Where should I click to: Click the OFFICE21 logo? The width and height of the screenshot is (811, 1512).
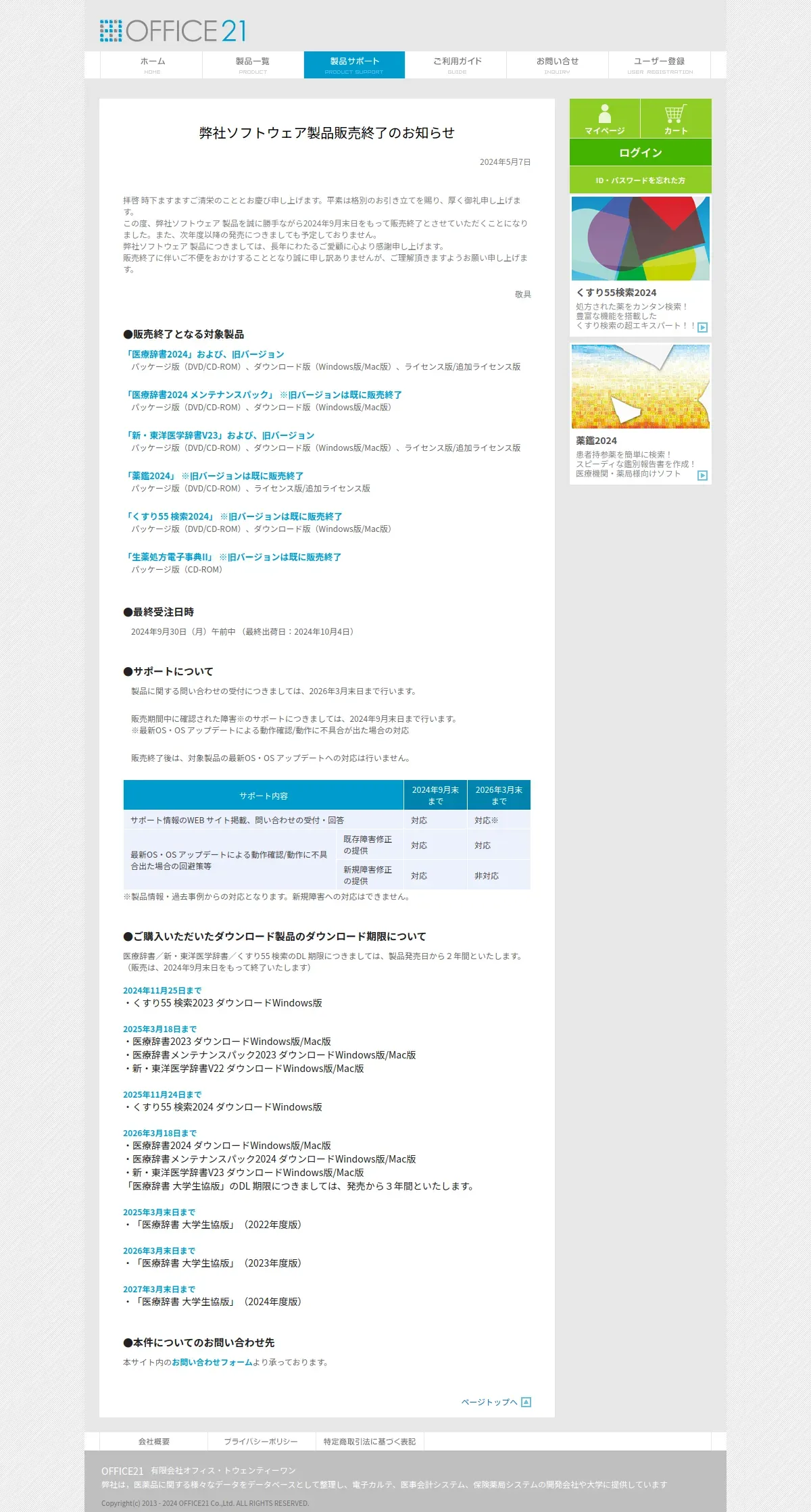click(173, 31)
